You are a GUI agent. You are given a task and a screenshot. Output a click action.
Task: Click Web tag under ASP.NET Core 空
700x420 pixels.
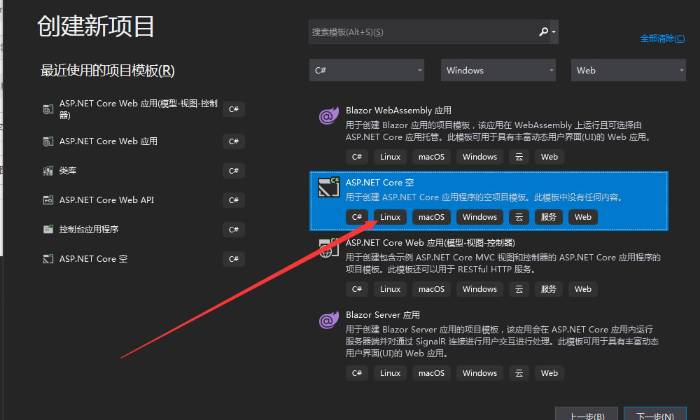[583, 217]
